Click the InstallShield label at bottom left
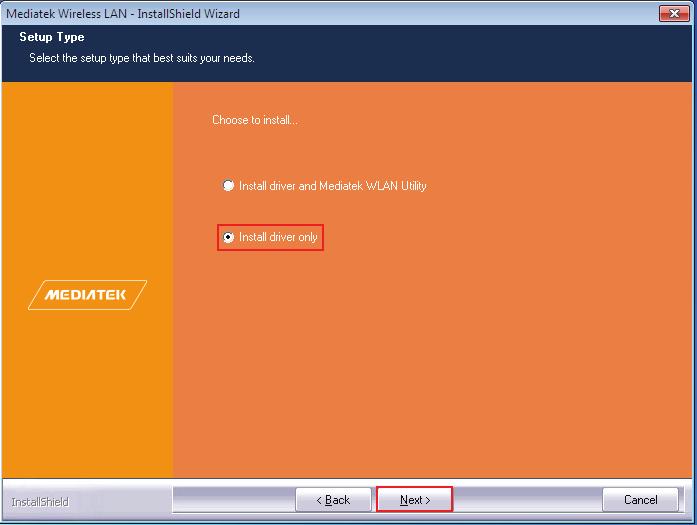 40,502
